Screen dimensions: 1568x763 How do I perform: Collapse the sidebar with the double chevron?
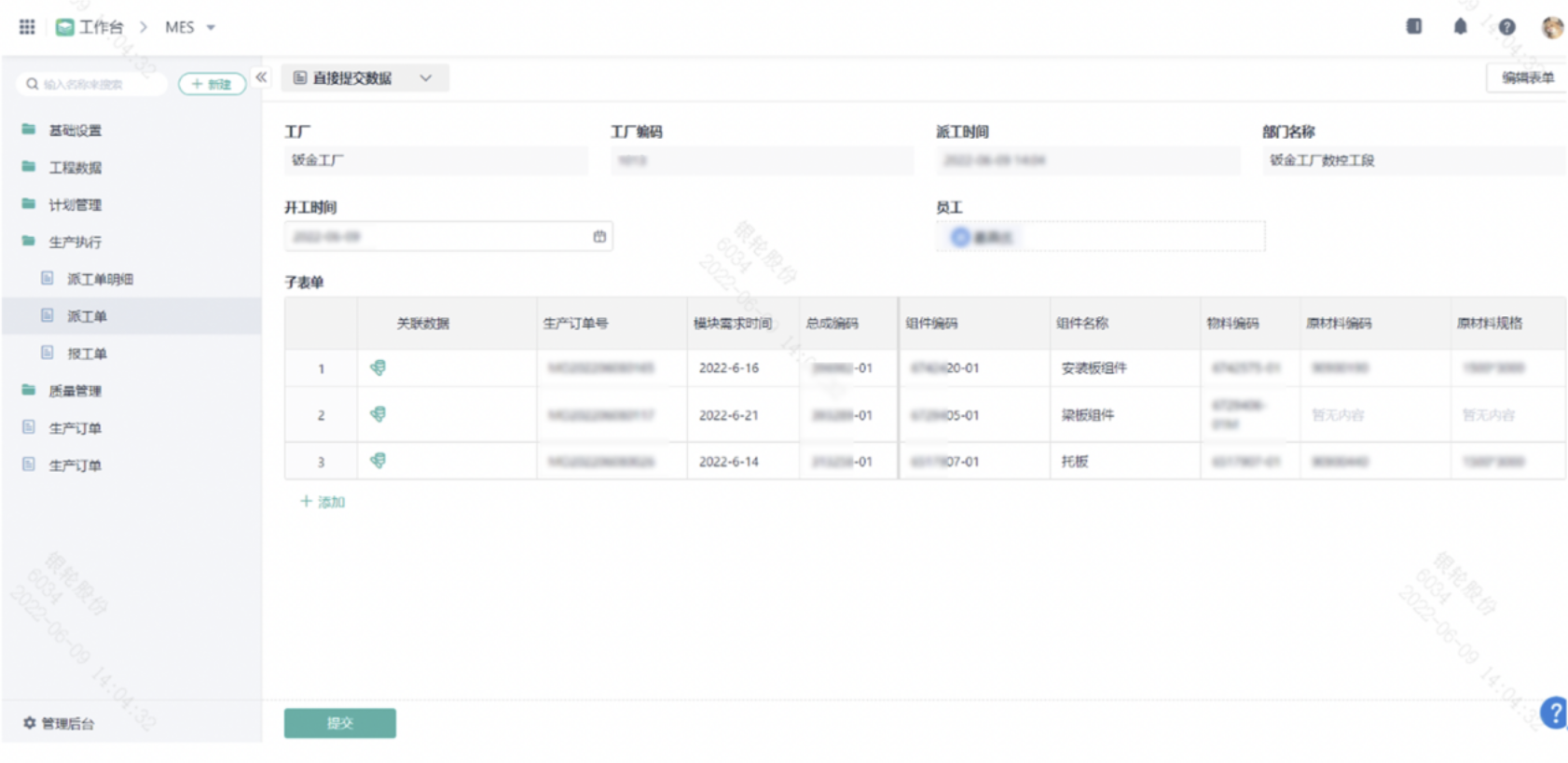point(261,77)
